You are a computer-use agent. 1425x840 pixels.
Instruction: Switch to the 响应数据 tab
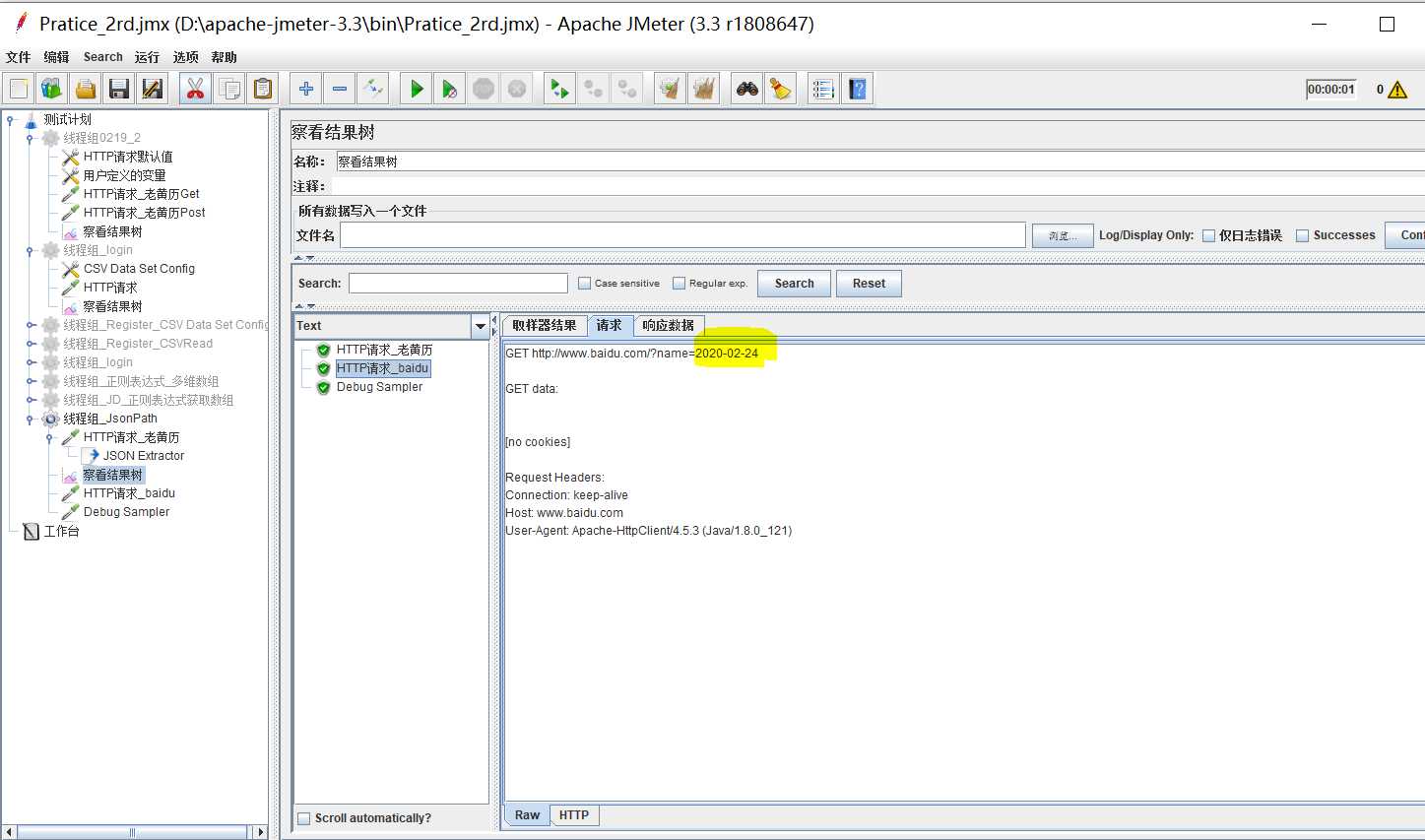(x=668, y=326)
